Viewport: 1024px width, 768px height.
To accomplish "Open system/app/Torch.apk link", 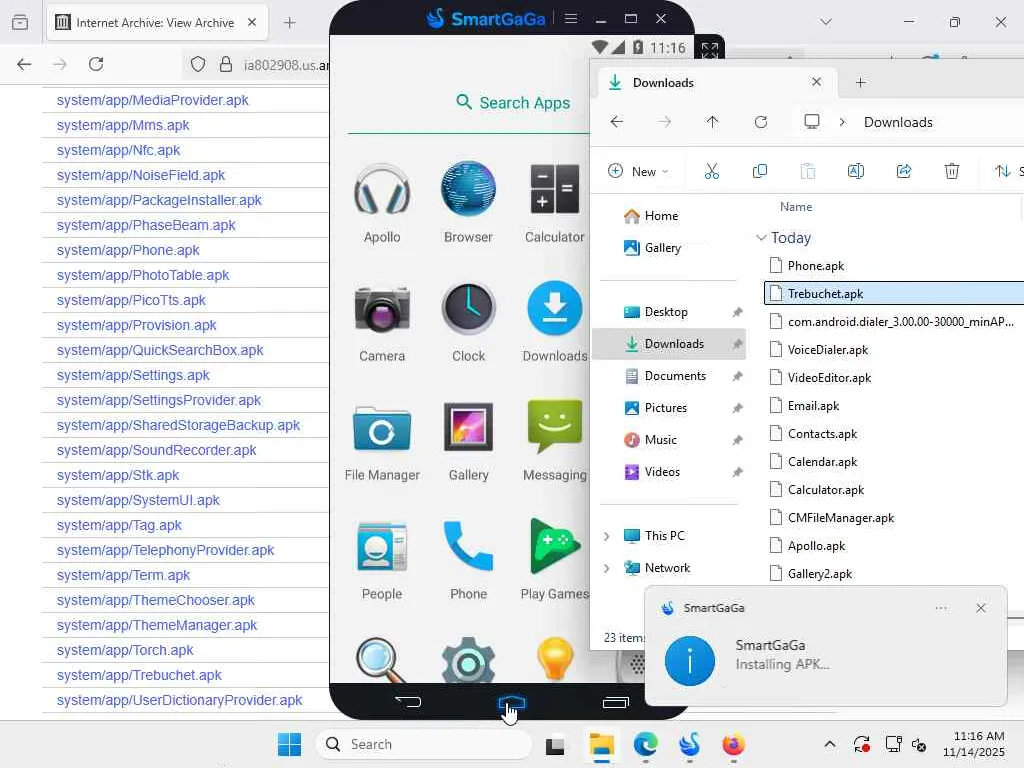I will click(x=125, y=650).
